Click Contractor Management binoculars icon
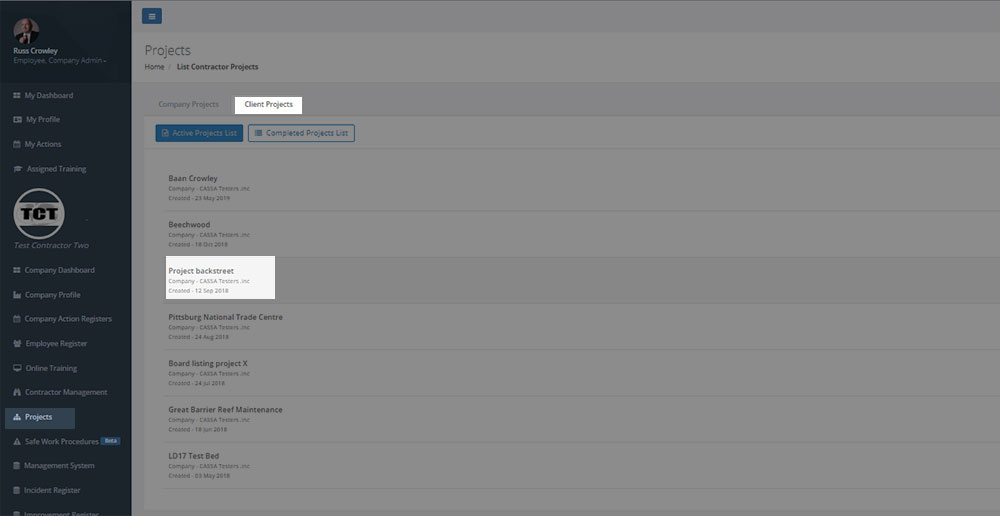Screen dimensions: 1000x516 pos(17,392)
